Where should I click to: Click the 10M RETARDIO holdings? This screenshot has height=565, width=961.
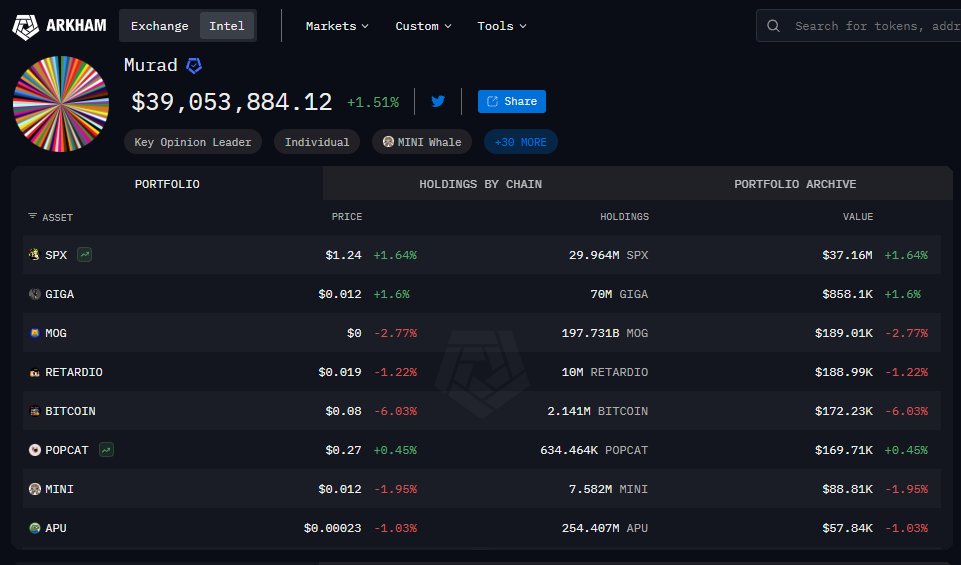(x=604, y=372)
